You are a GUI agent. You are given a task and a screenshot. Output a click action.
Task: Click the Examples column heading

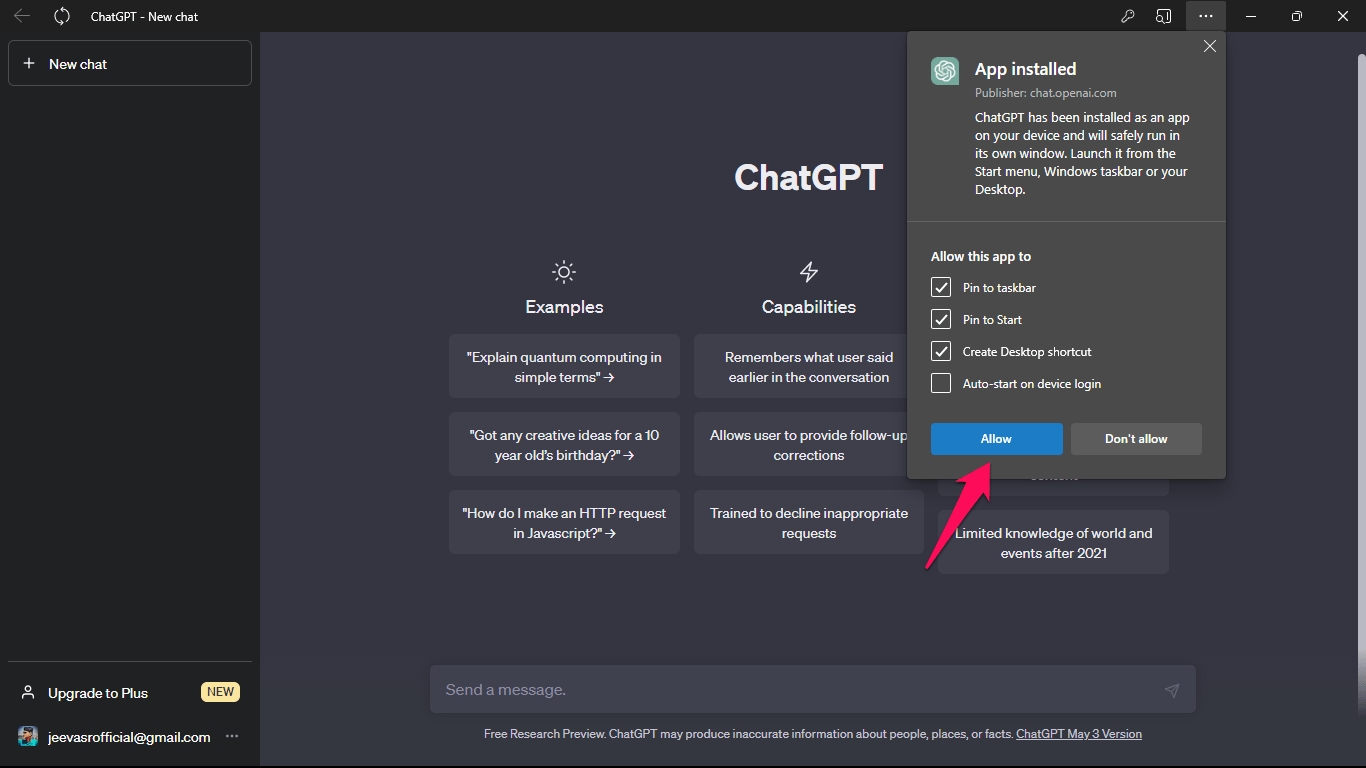coord(564,307)
